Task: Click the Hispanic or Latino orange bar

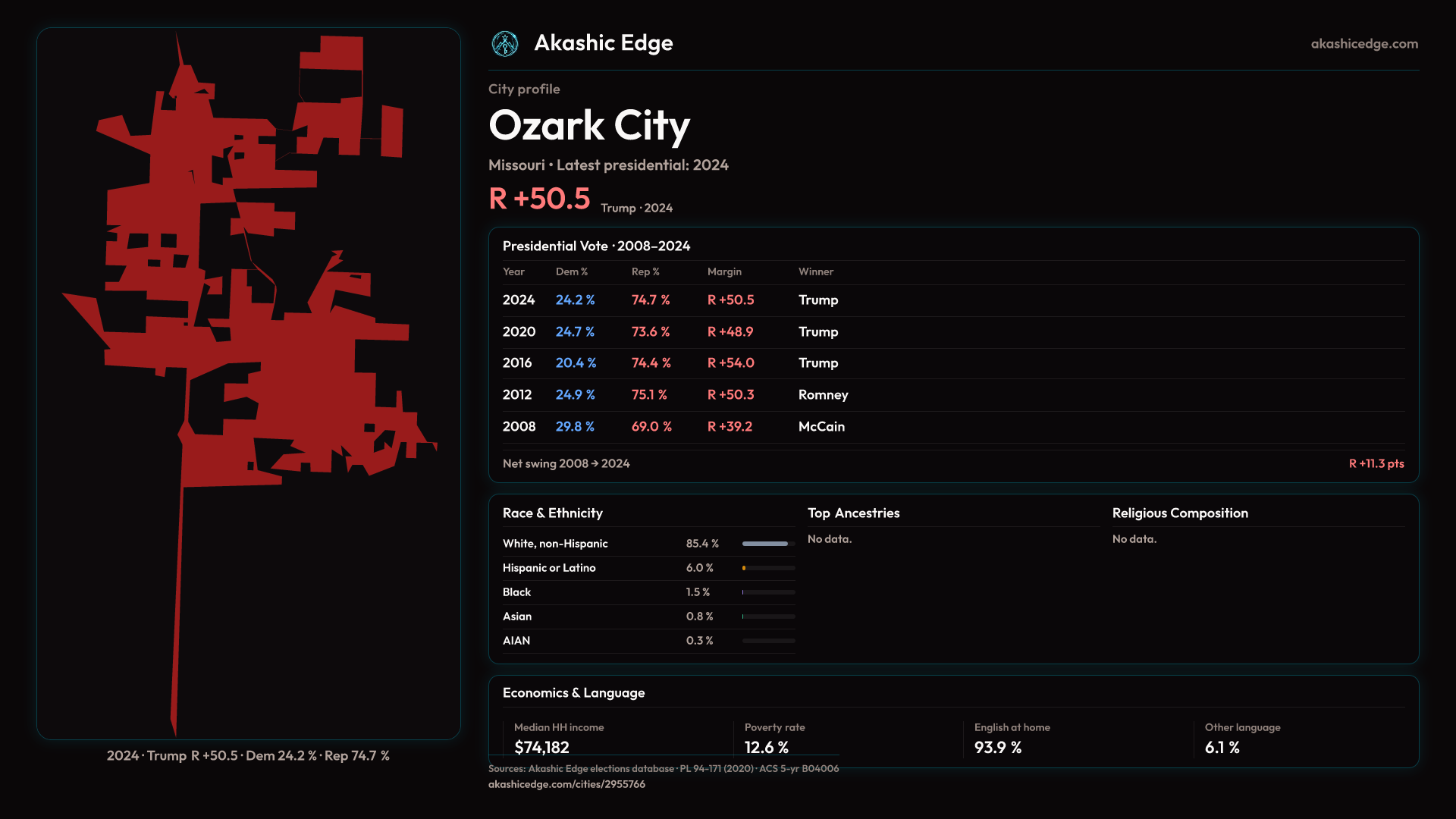Action: coord(745,568)
